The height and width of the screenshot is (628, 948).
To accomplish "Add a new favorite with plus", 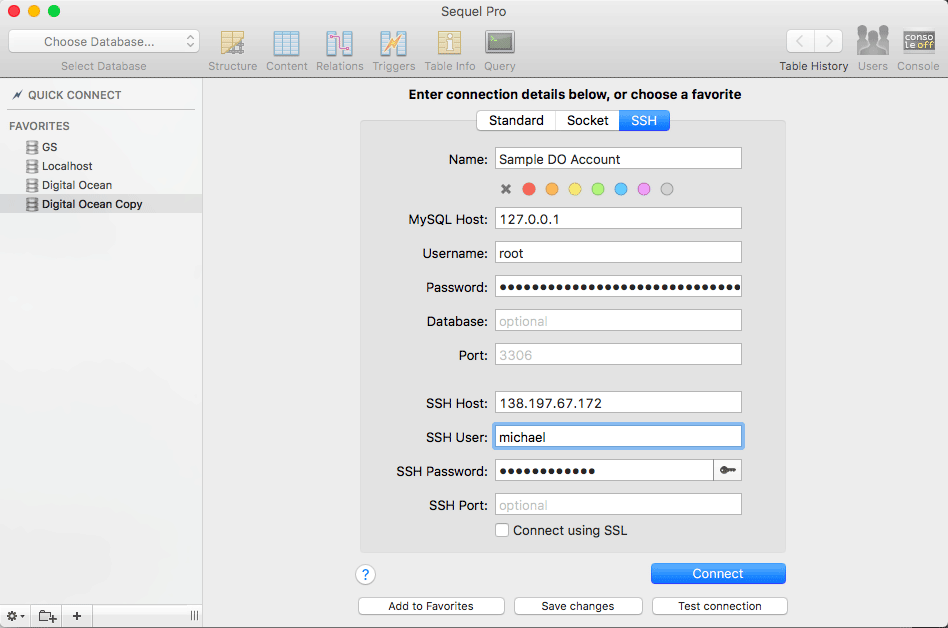I will pos(77,616).
